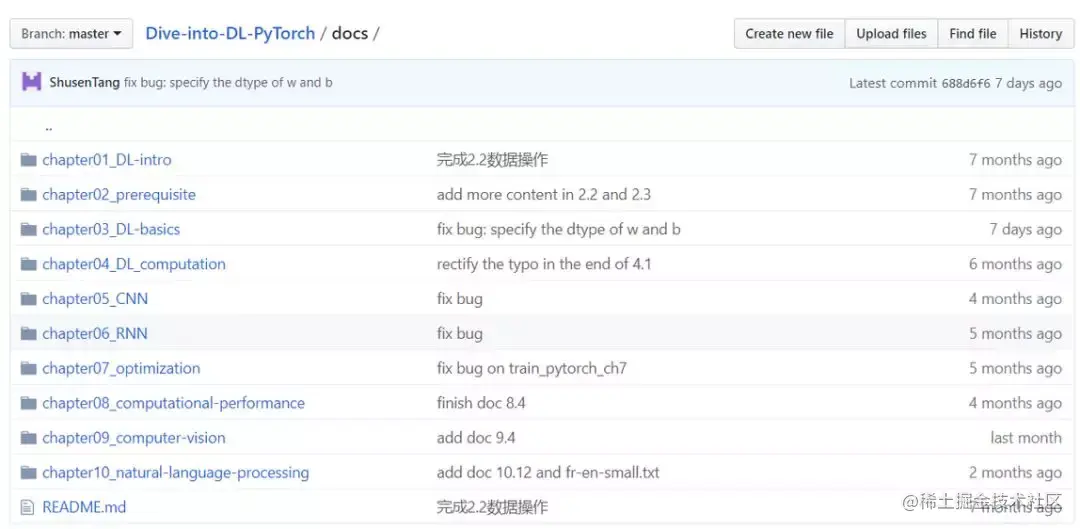Click 'add doc 9.4' commit message
The height and width of the screenshot is (529, 1080).
click(476, 438)
